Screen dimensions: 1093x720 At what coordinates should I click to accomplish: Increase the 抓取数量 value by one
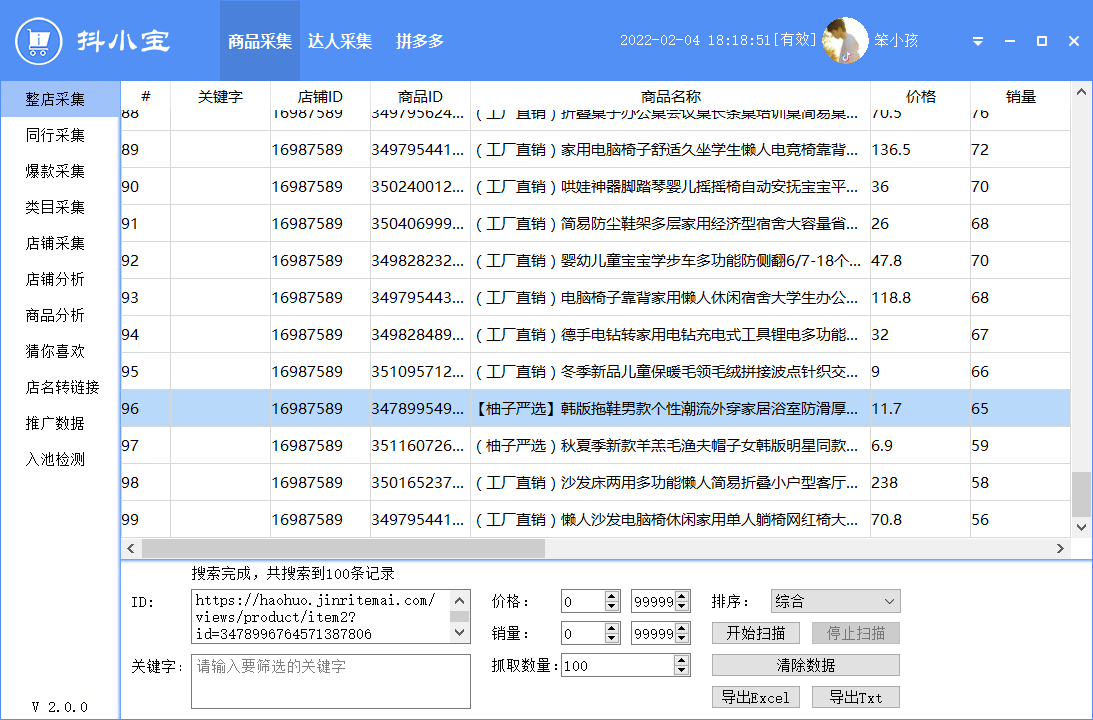(x=682, y=660)
